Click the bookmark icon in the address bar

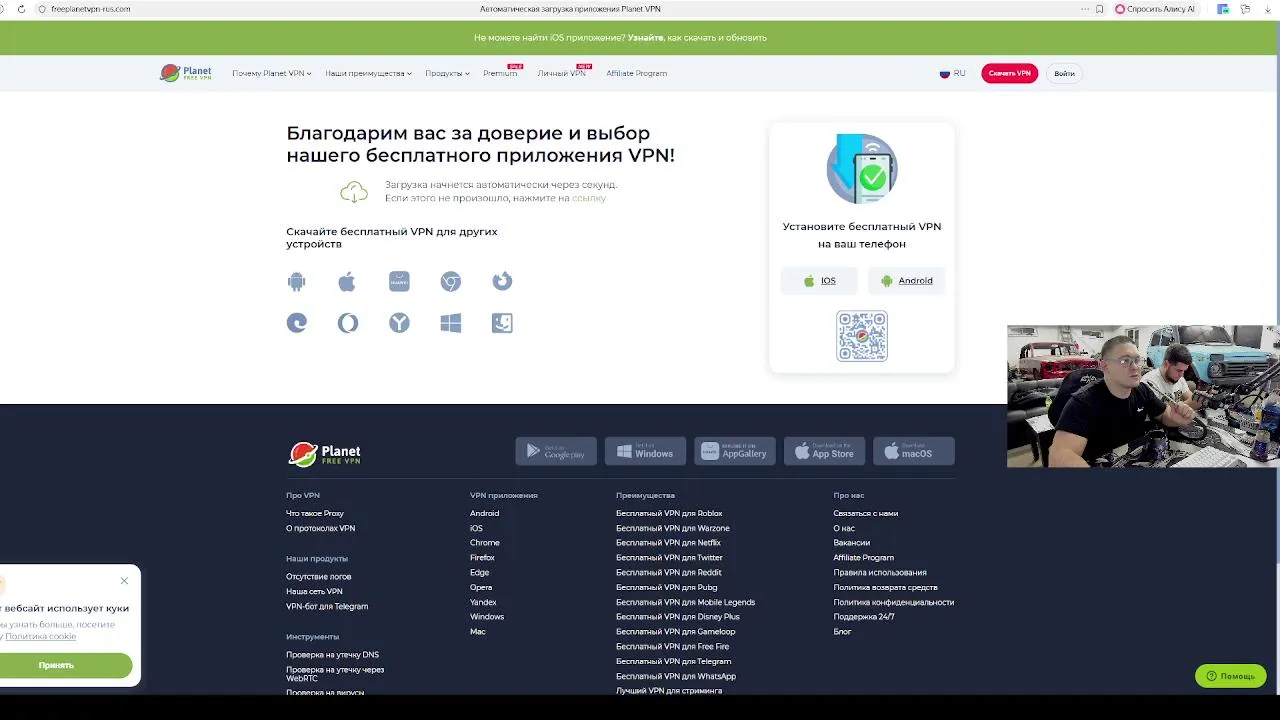1100,9
